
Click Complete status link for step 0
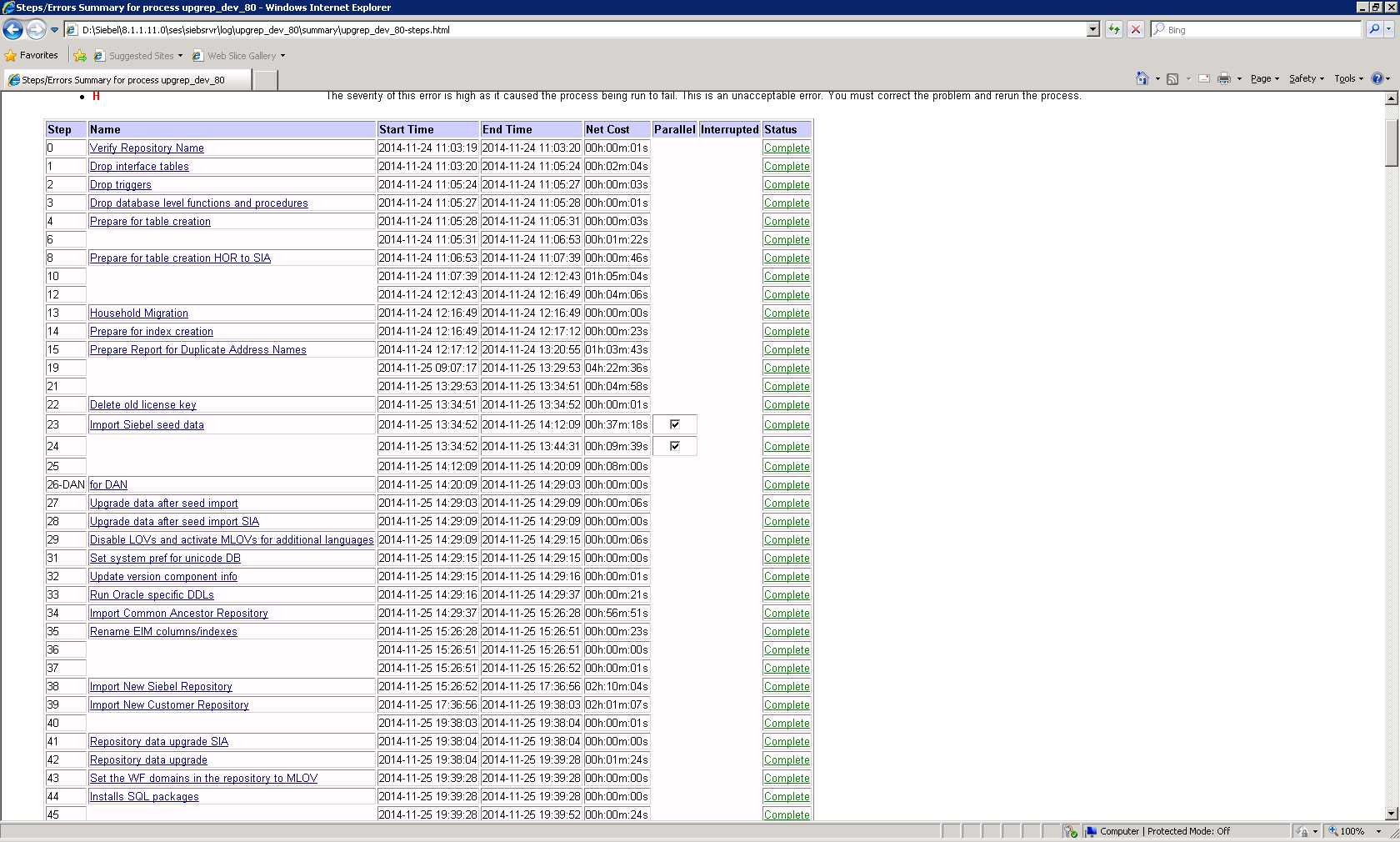tap(787, 148)
